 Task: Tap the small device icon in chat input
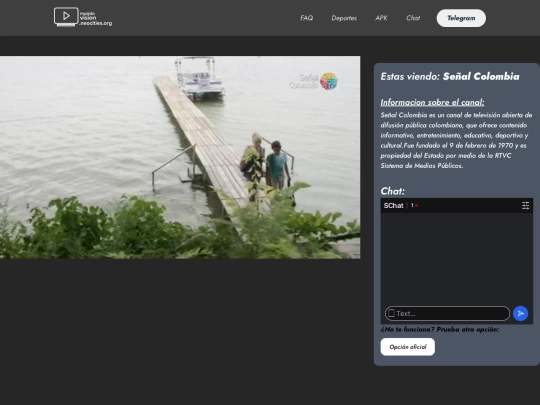coord(391,313)
